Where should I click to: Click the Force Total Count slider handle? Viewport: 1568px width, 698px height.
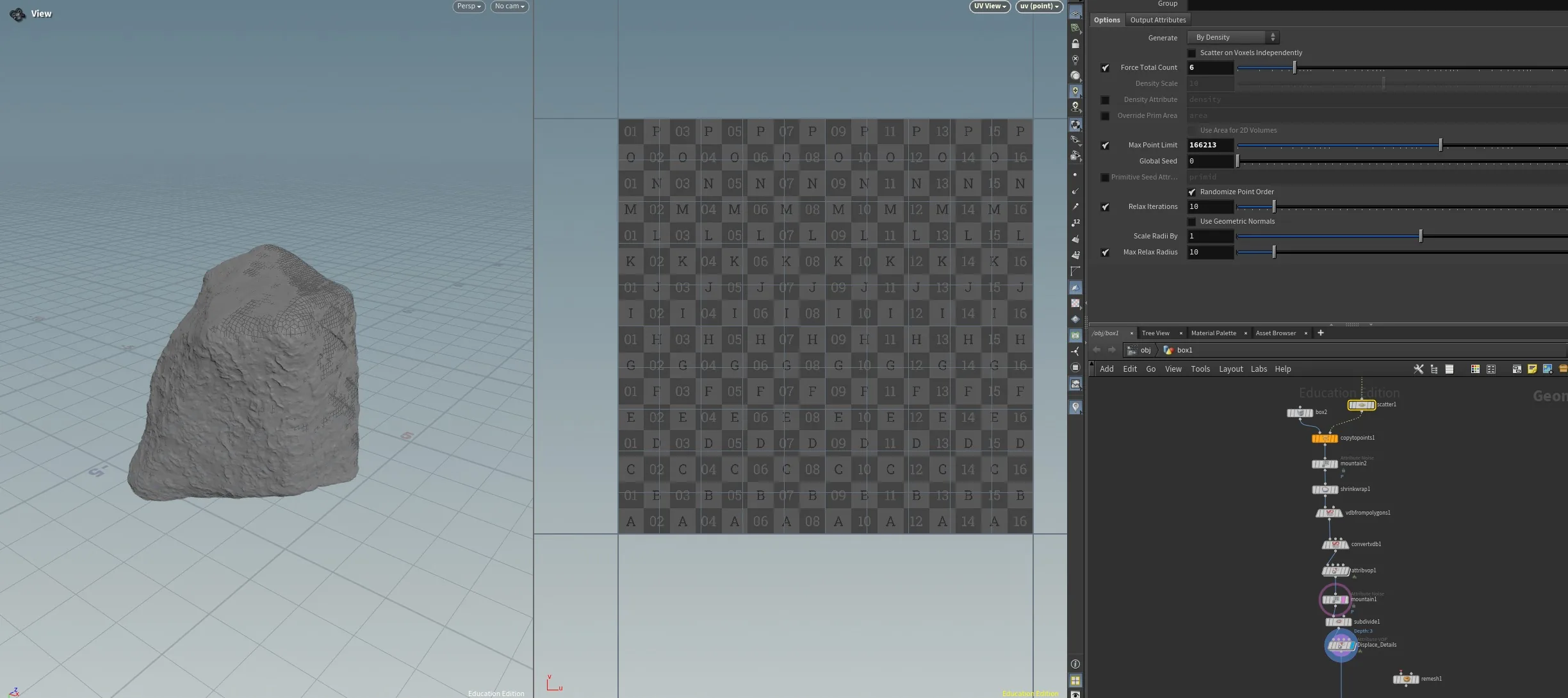(x=1294, y=67)
